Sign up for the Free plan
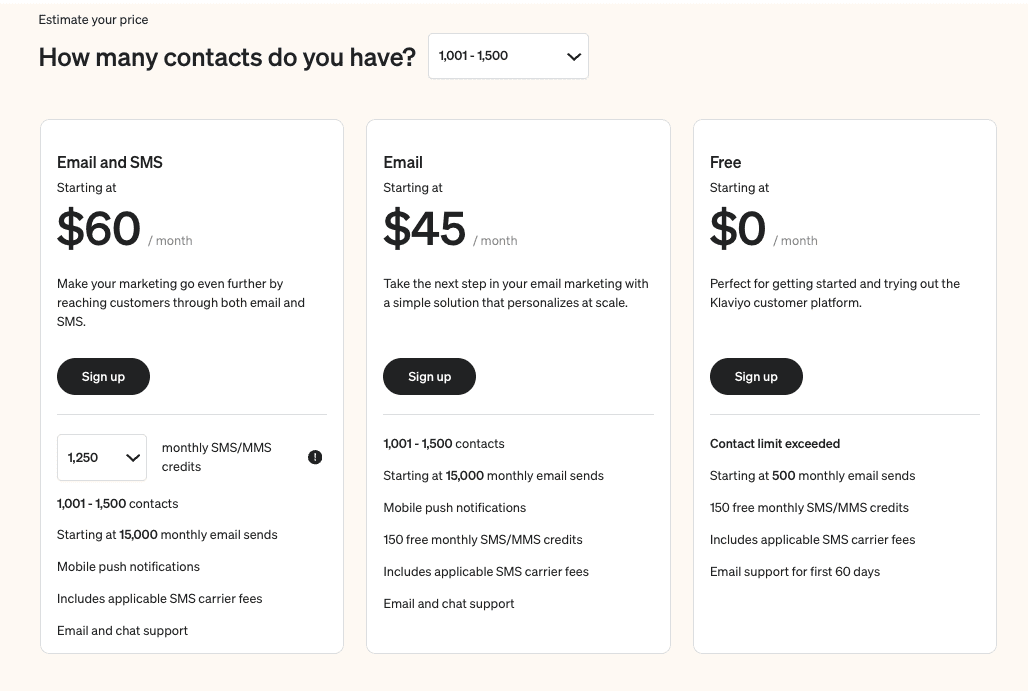 pos(756,376)
